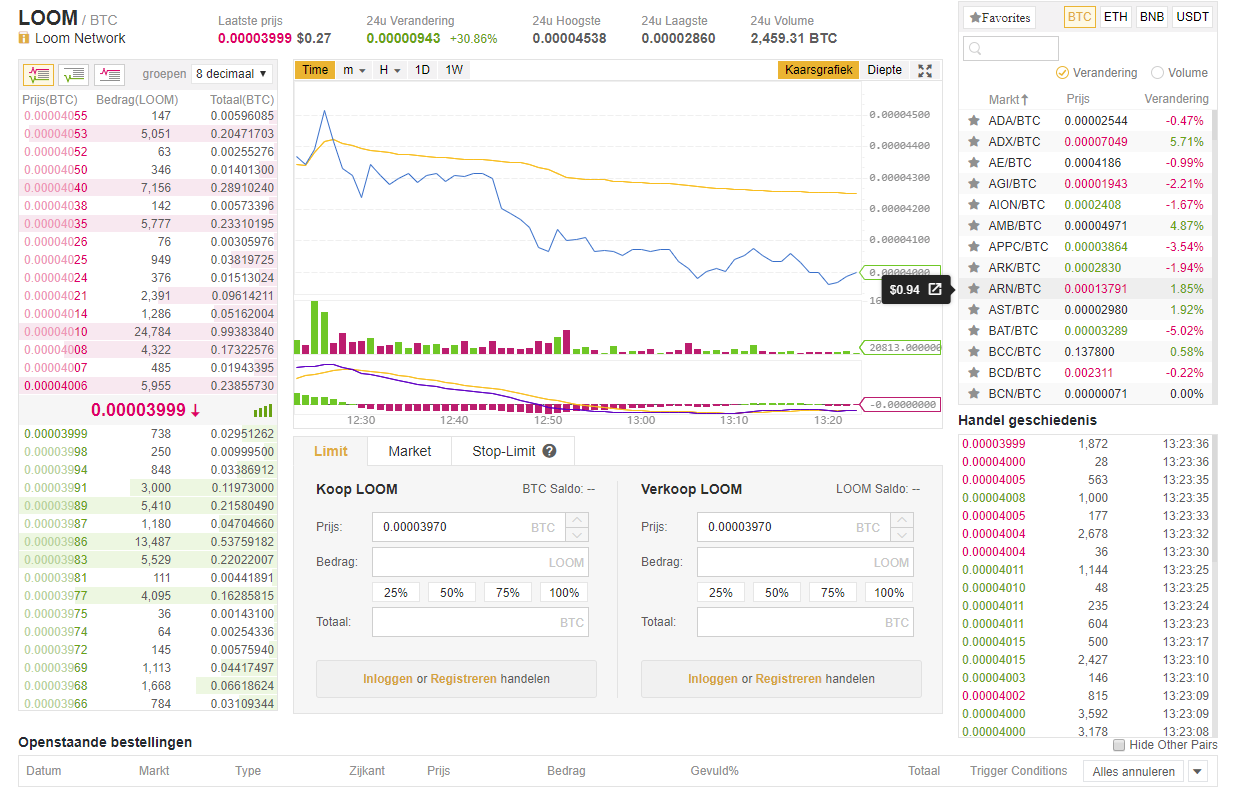Sort market list by Verandering column header
The image size is (1233, 799).
pyautogui.click(x=1176, y=99)
